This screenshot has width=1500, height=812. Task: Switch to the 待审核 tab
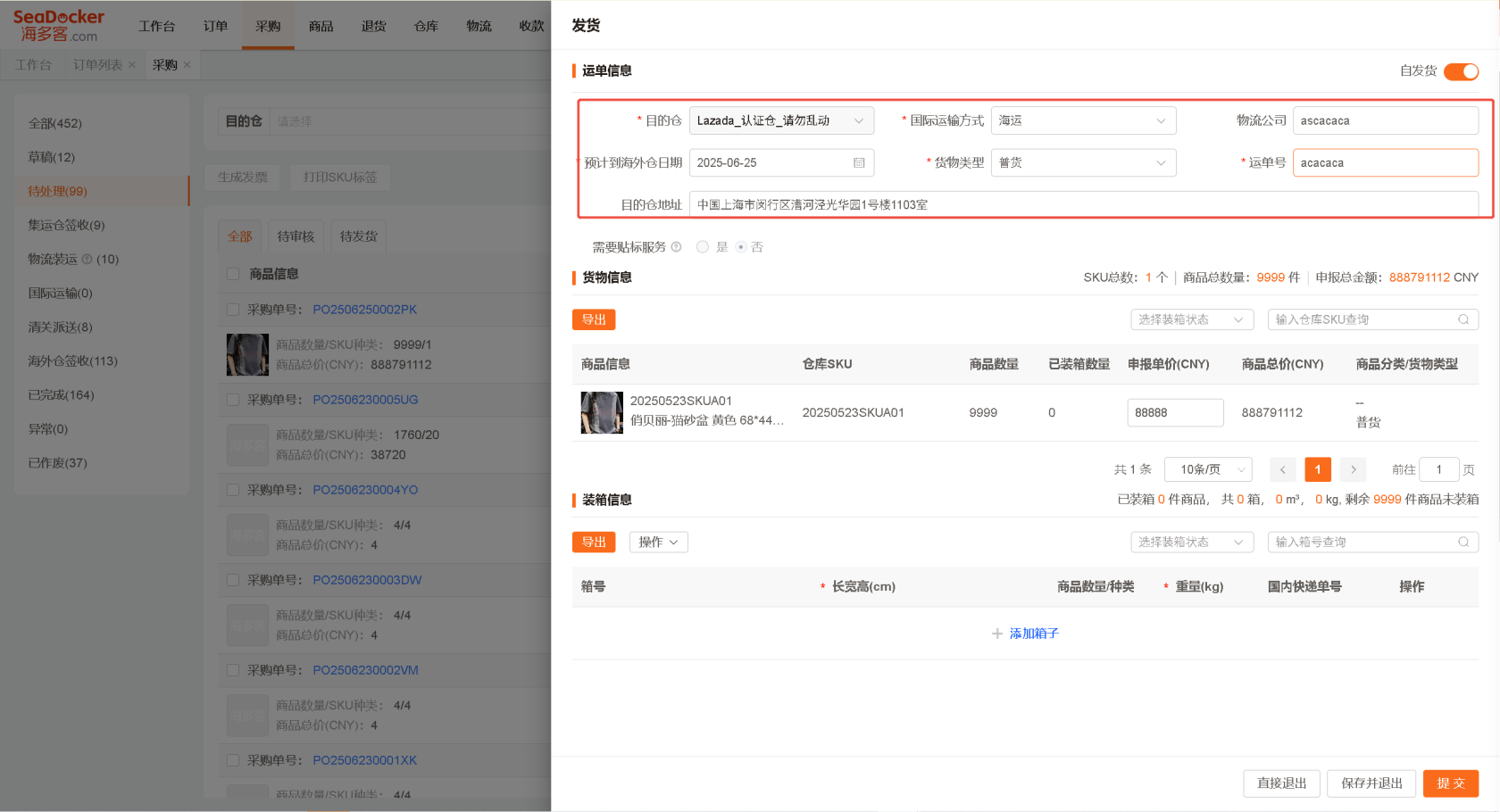pos(296,236)
